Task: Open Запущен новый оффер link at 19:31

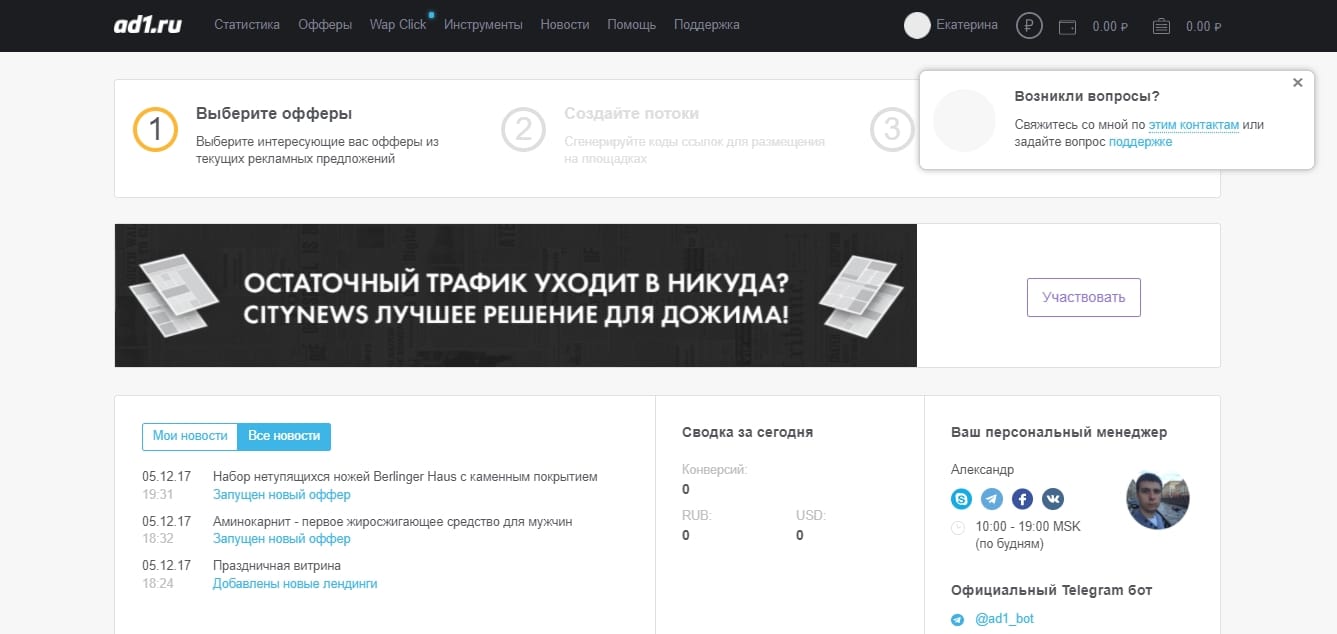Action: pyautogui.click(x=282, y=494)
